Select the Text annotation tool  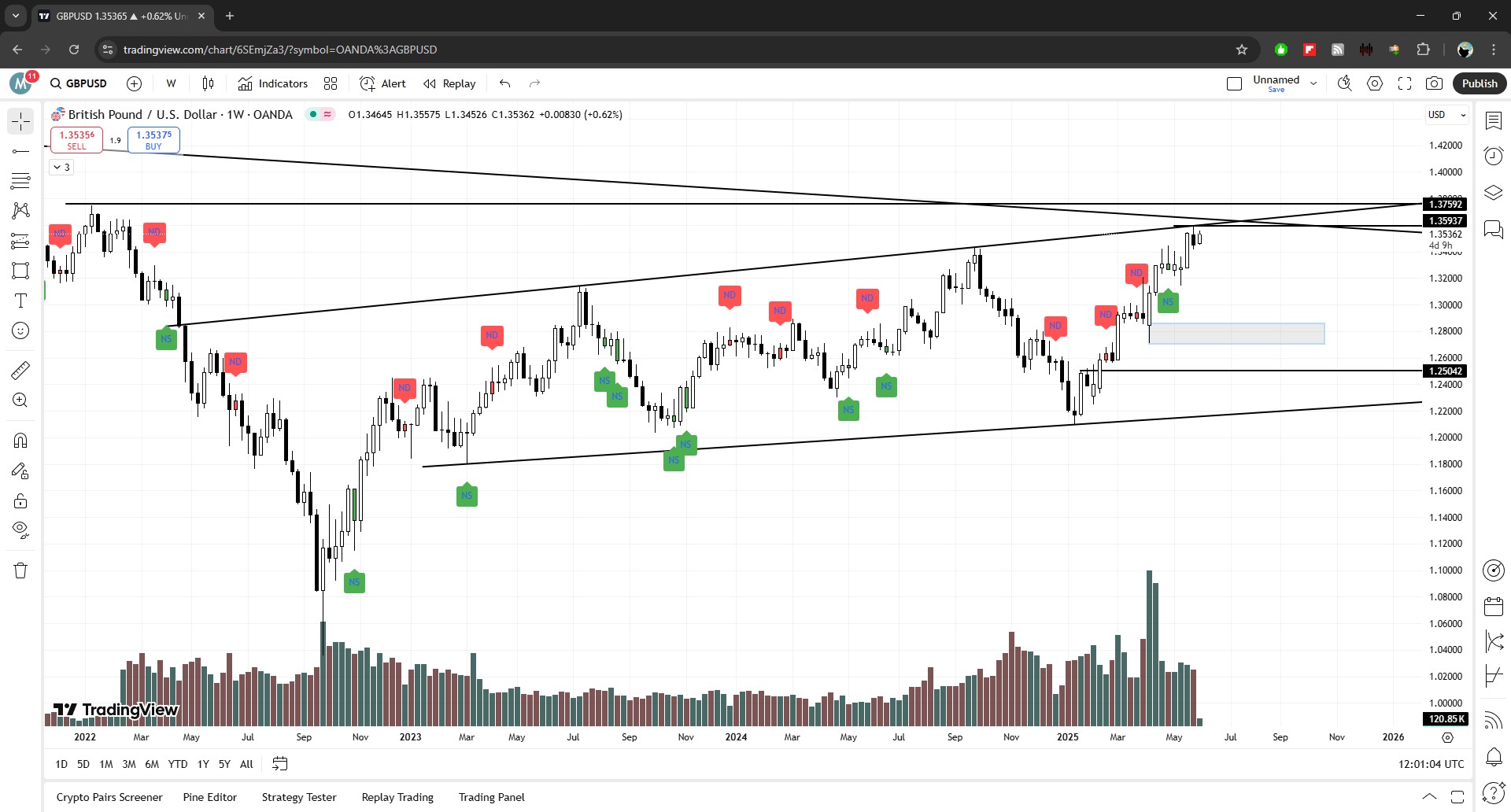point(20,301)
